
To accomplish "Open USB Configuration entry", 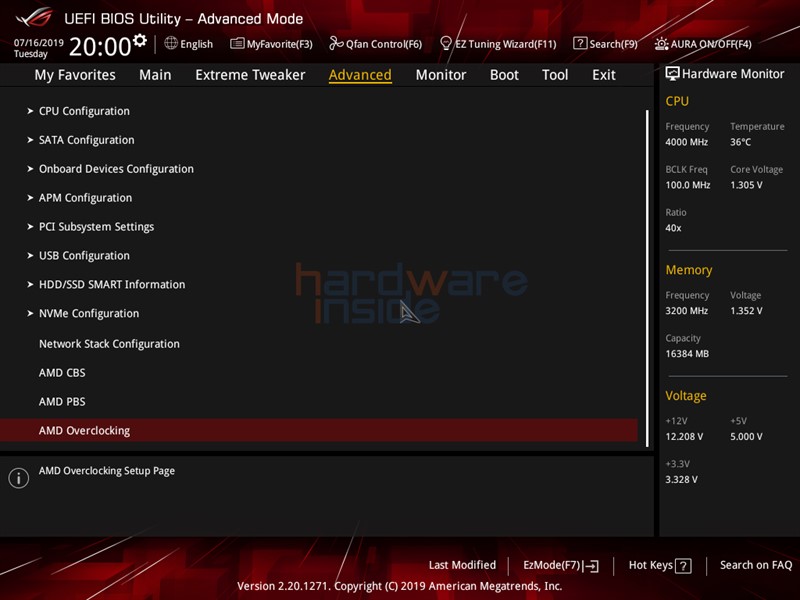I will pyautogui.click(x=84, y=256).
